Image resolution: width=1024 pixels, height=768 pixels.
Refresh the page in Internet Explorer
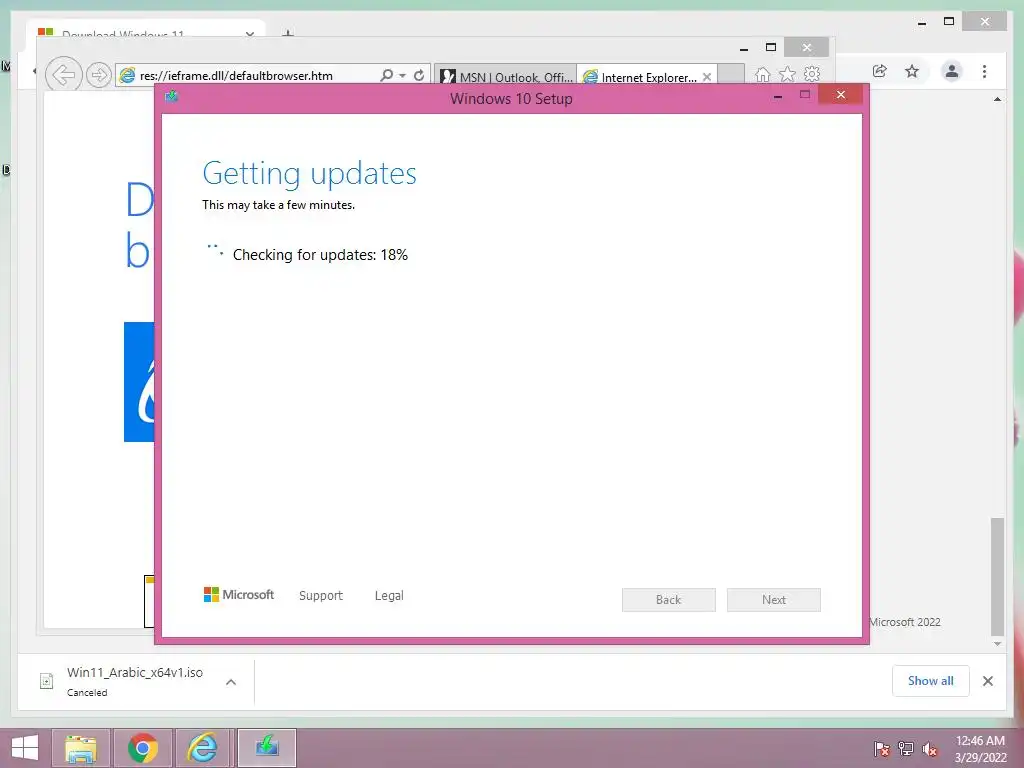419,75
